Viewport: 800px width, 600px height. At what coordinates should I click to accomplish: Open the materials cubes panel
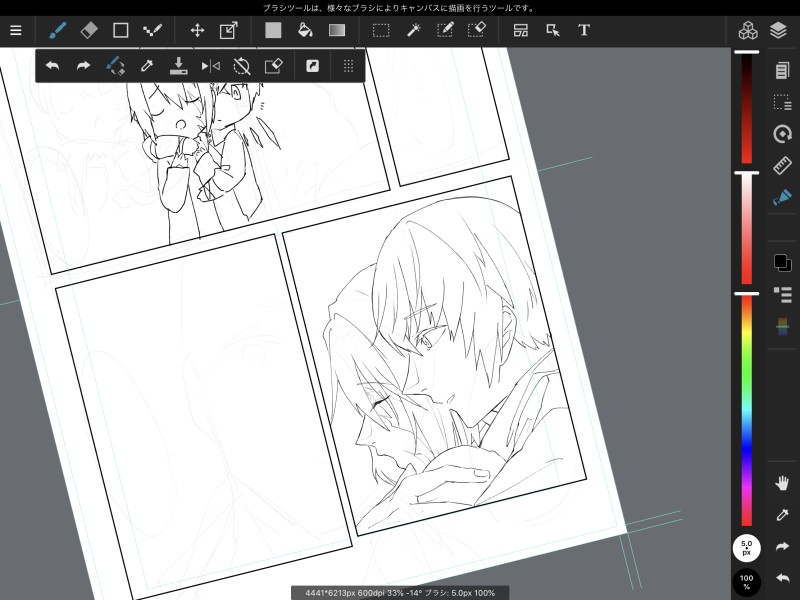tap(748, 31)
